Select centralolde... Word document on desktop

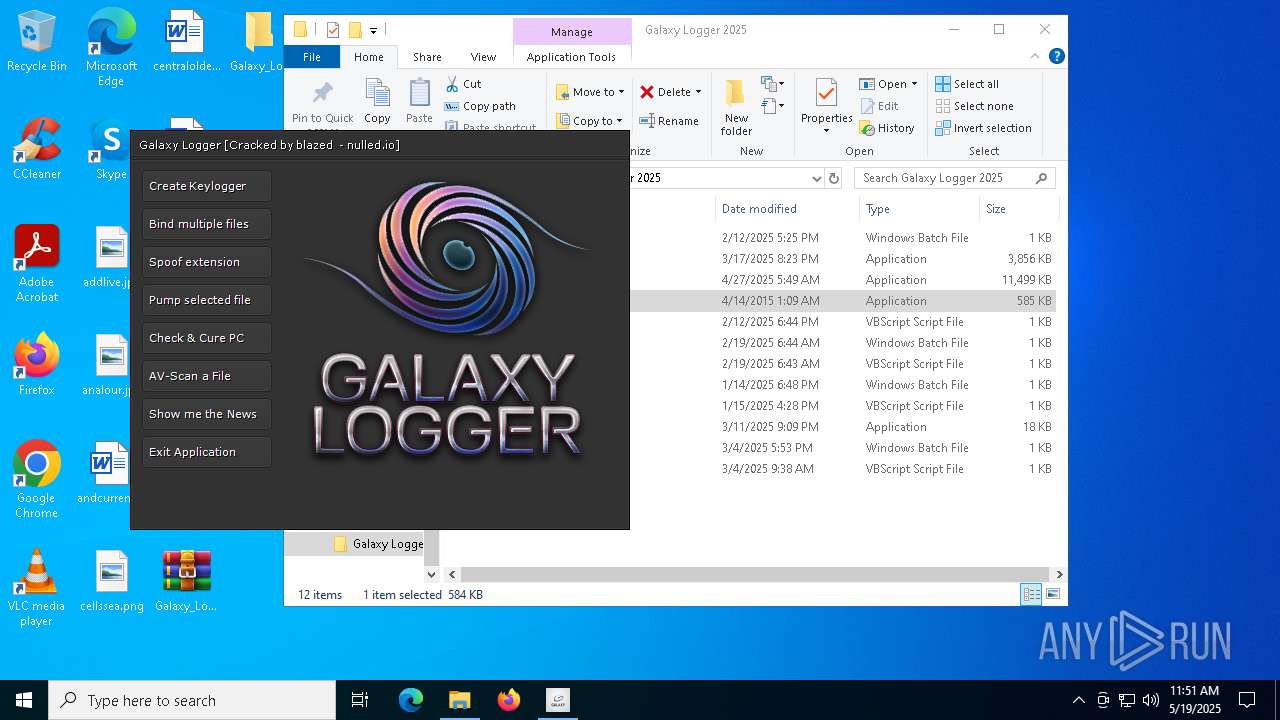click(186, 42)
